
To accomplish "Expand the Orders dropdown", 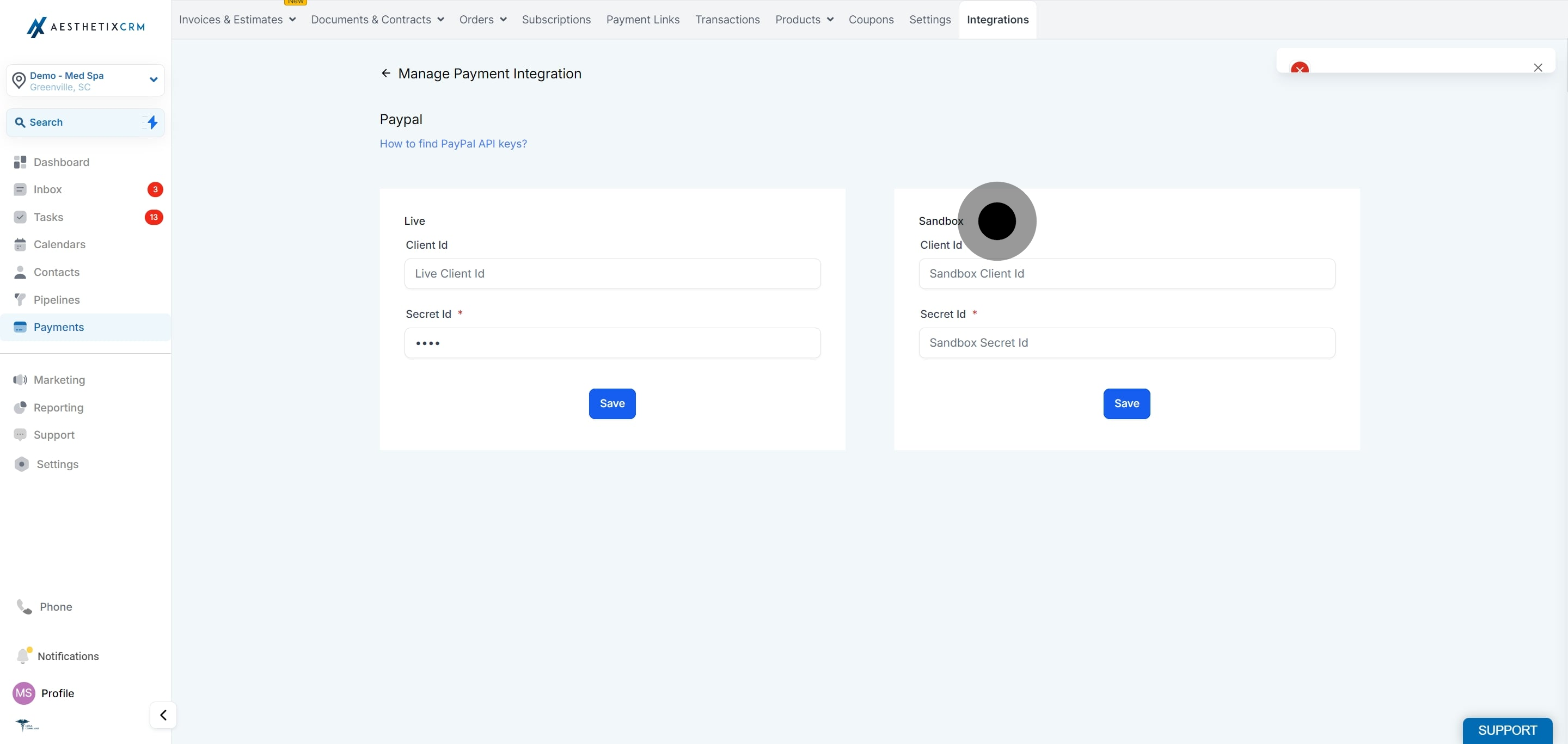I will click(x=483, y=20).
